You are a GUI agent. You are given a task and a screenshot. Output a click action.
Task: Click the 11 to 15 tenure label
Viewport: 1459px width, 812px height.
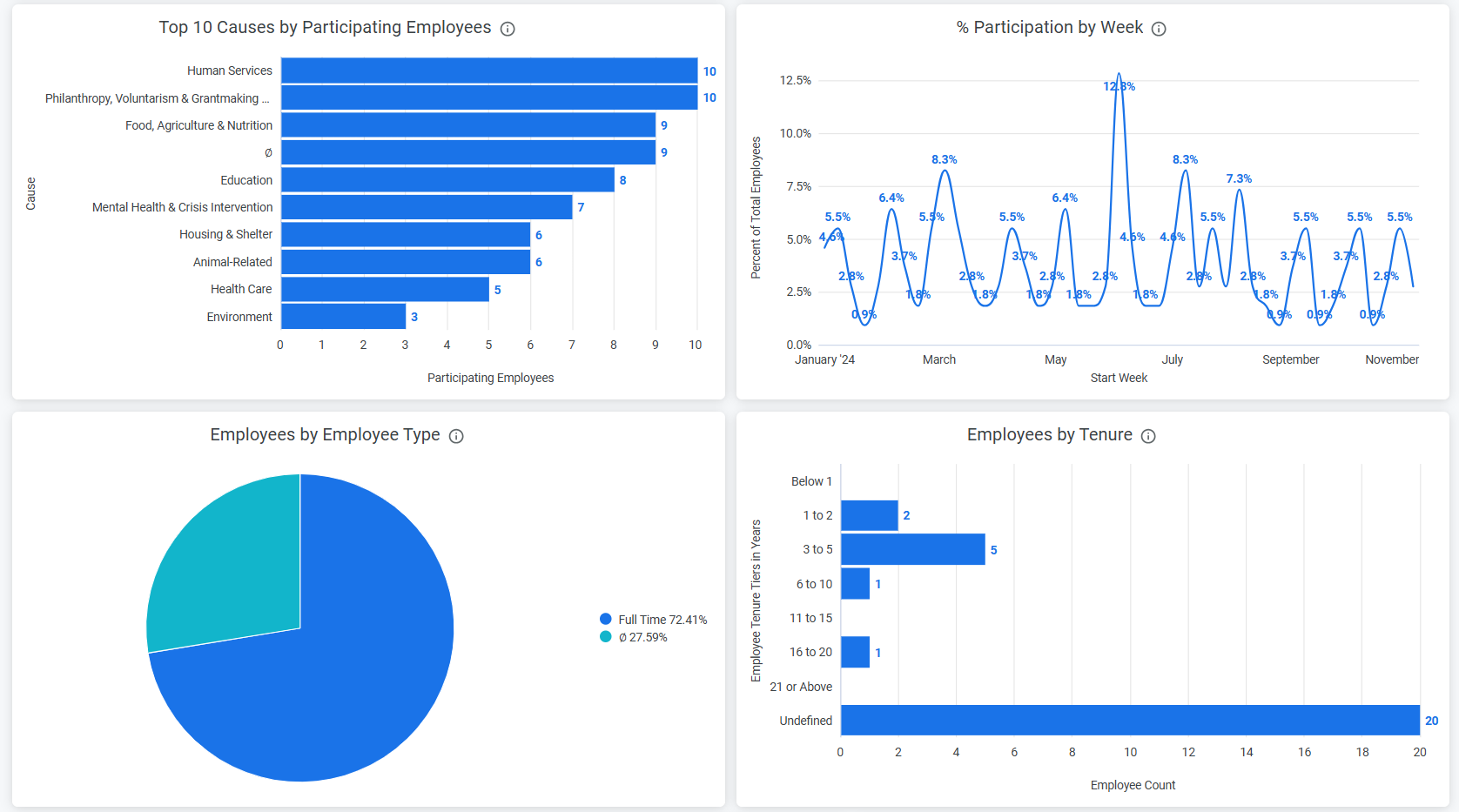(810, 618)
